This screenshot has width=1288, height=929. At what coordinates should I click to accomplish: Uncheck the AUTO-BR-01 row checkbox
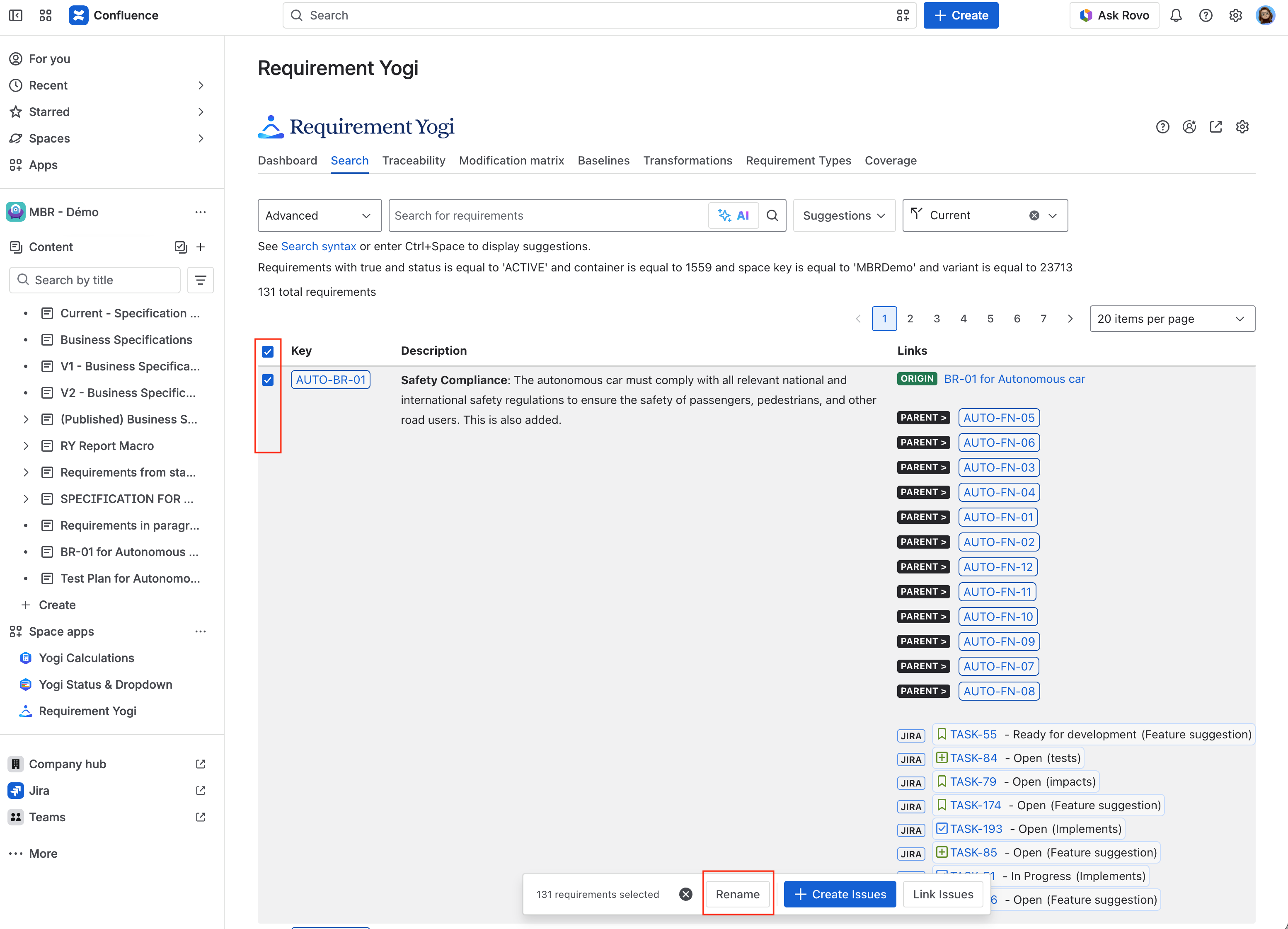(x=268, y=380)
